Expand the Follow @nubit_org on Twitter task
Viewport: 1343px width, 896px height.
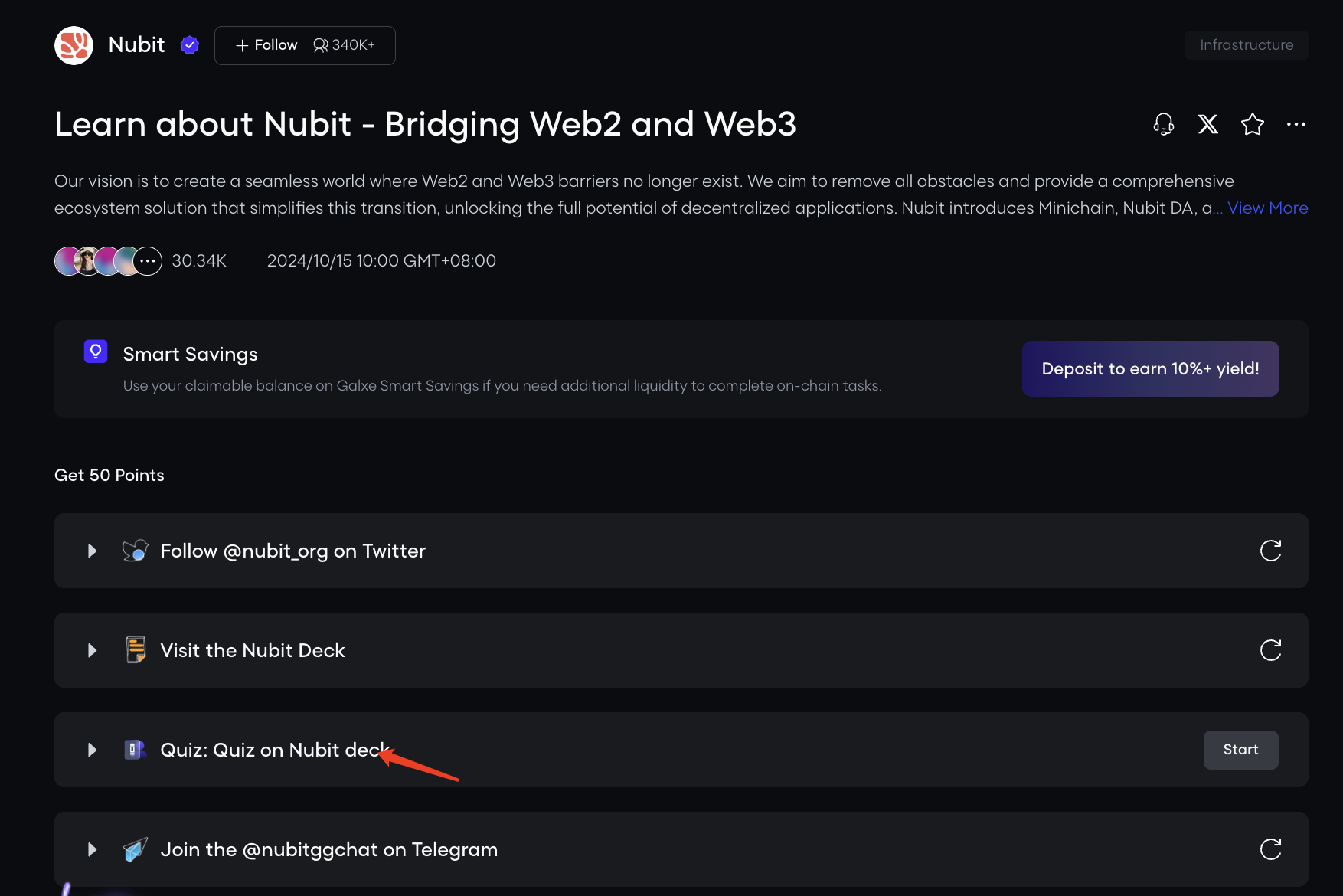(92, 551)
